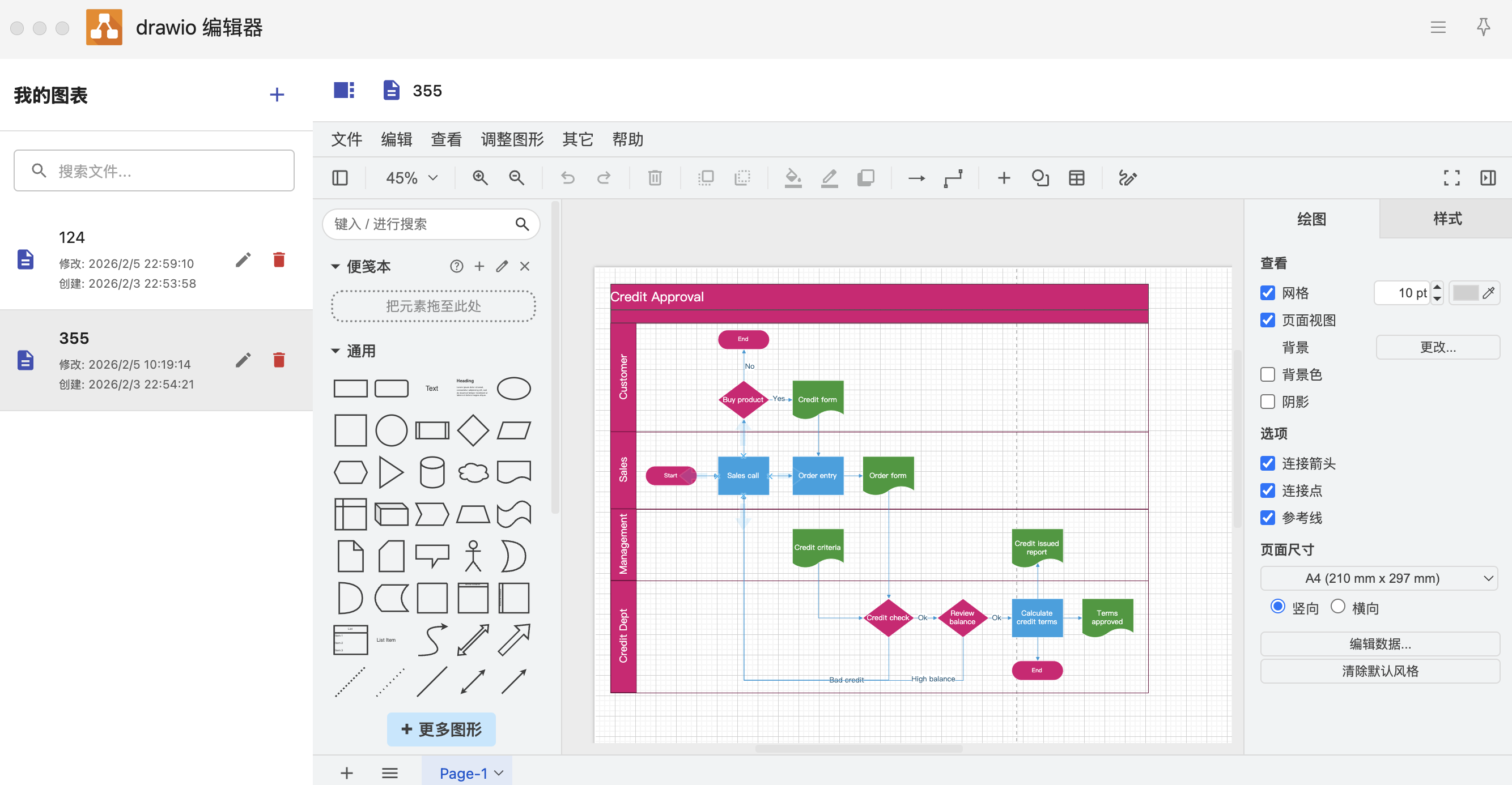Select the 横向 landscape radio button

click(1337, 606)
